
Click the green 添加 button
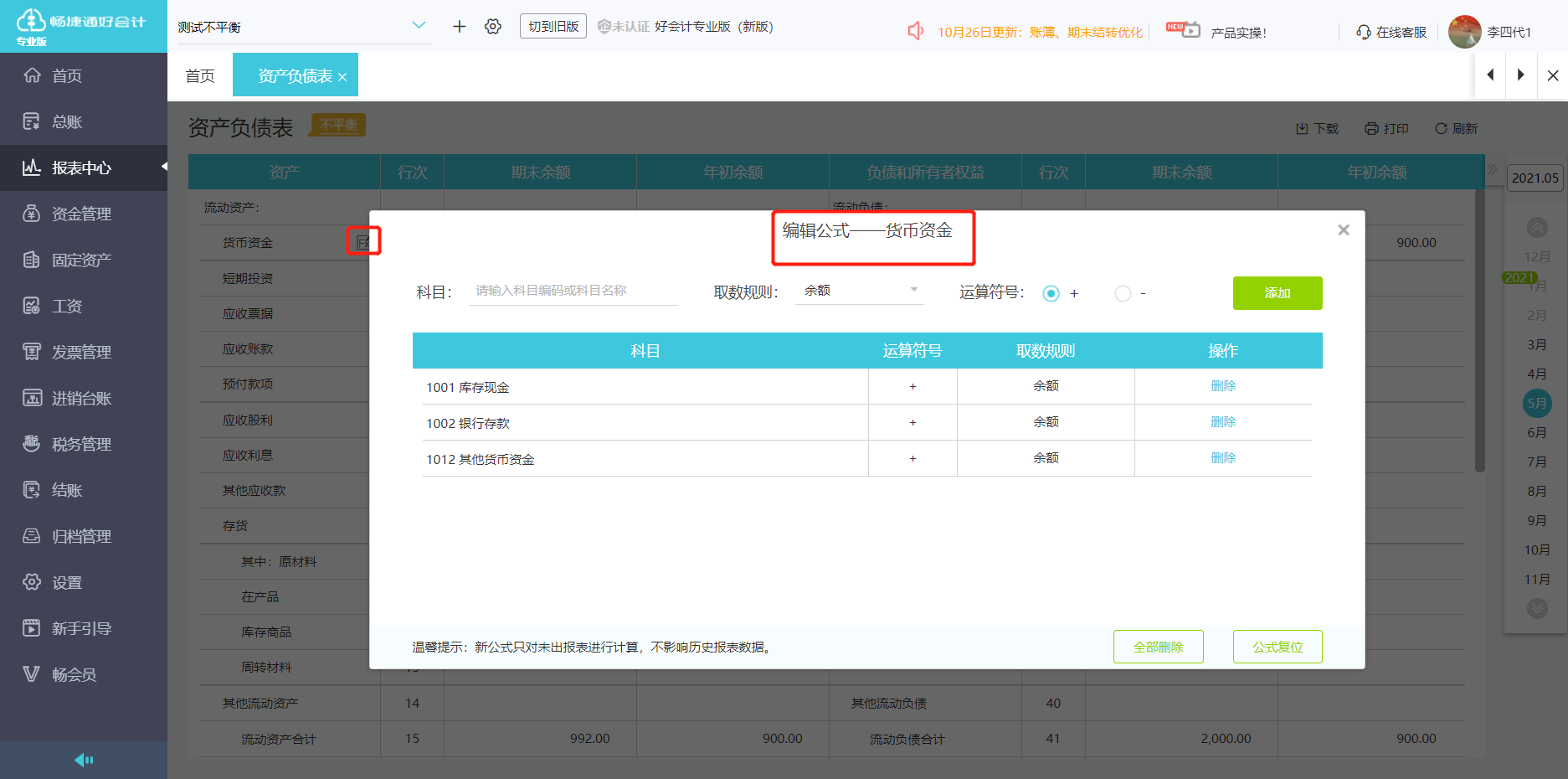pos(1277,293)
